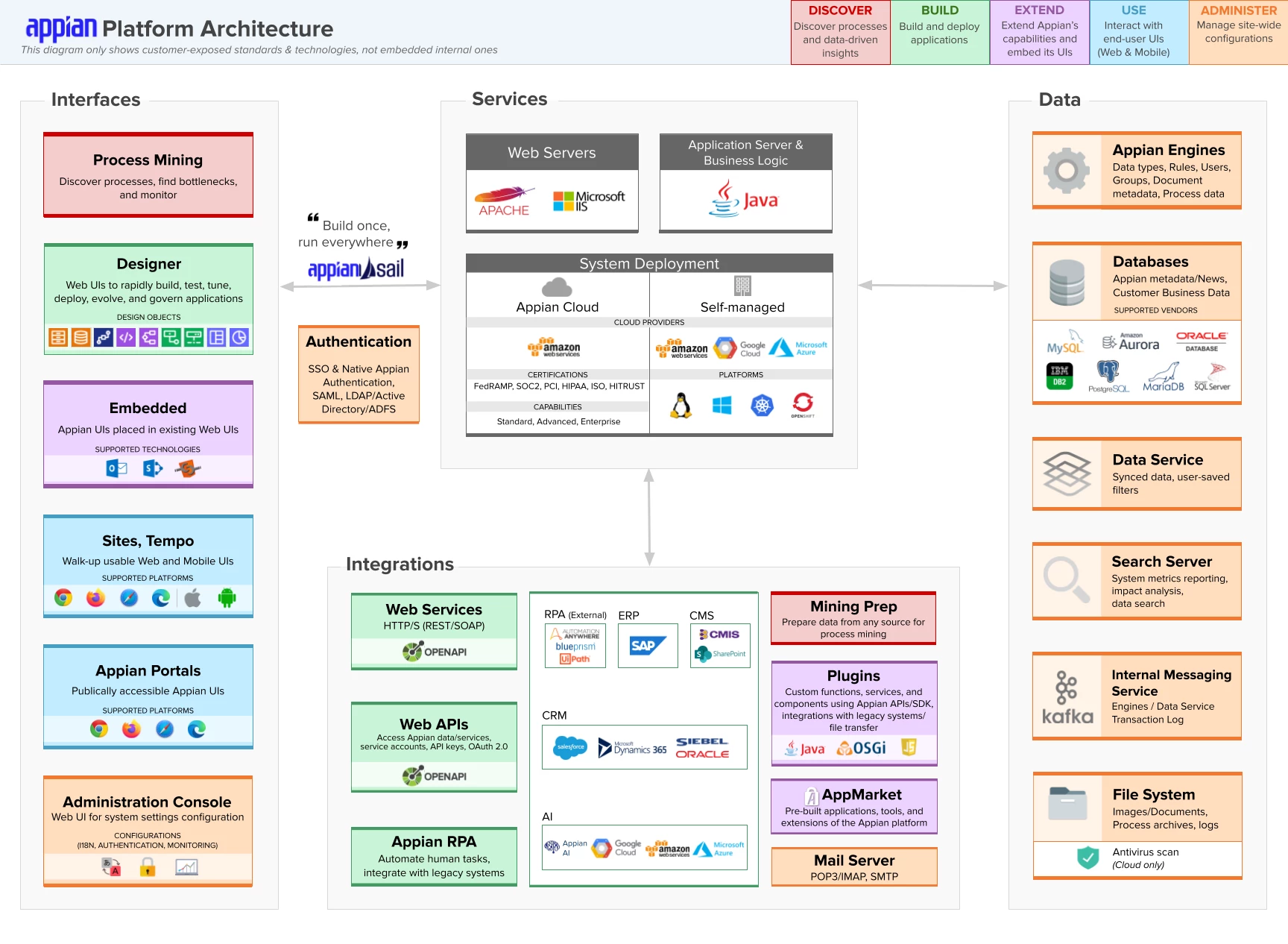Click the monitoring chart icon in Administration Console

click(186, 866)
